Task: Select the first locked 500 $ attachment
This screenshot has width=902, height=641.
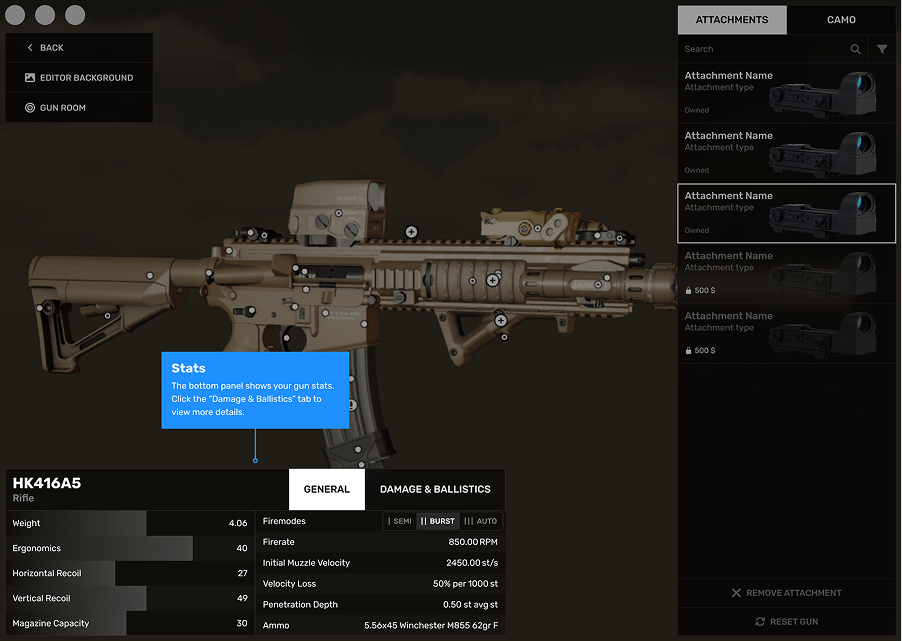Action: 786,273
